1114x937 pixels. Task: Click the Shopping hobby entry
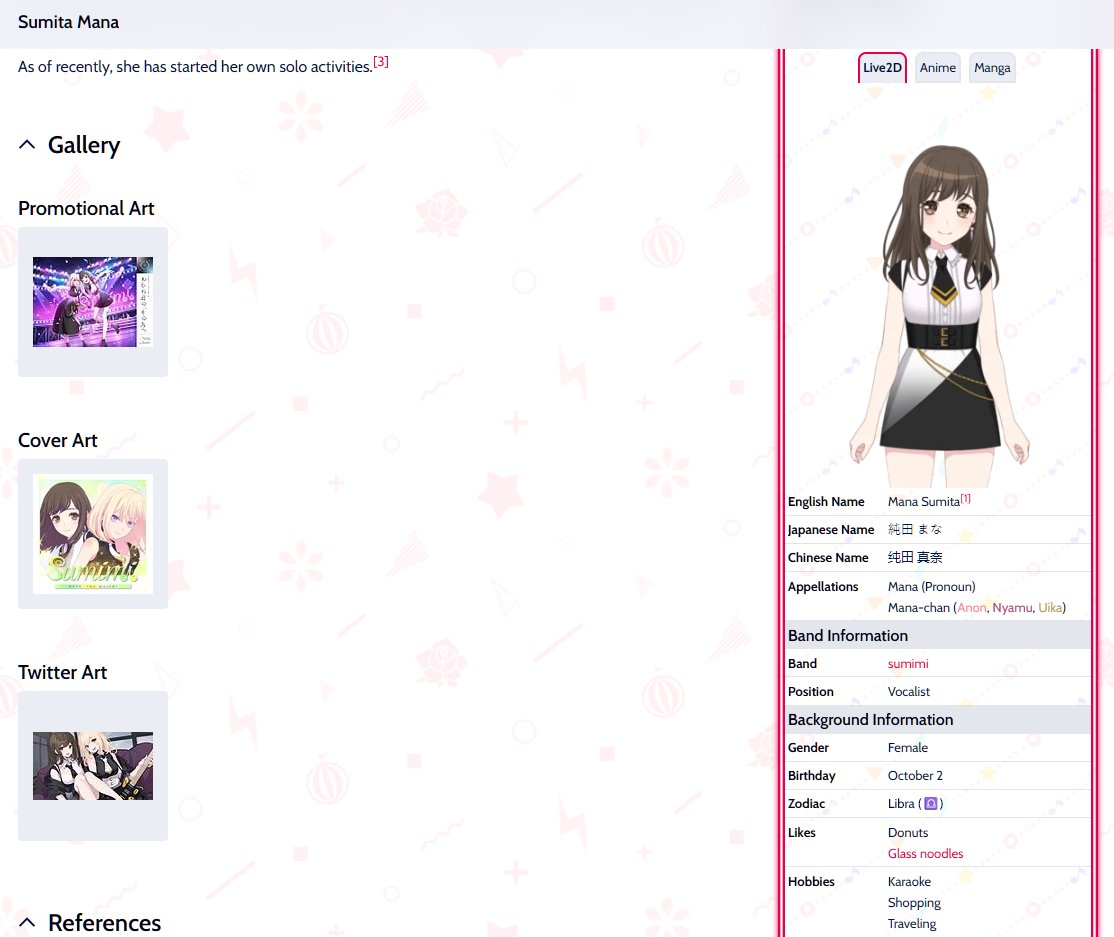[x=914, y=903]
